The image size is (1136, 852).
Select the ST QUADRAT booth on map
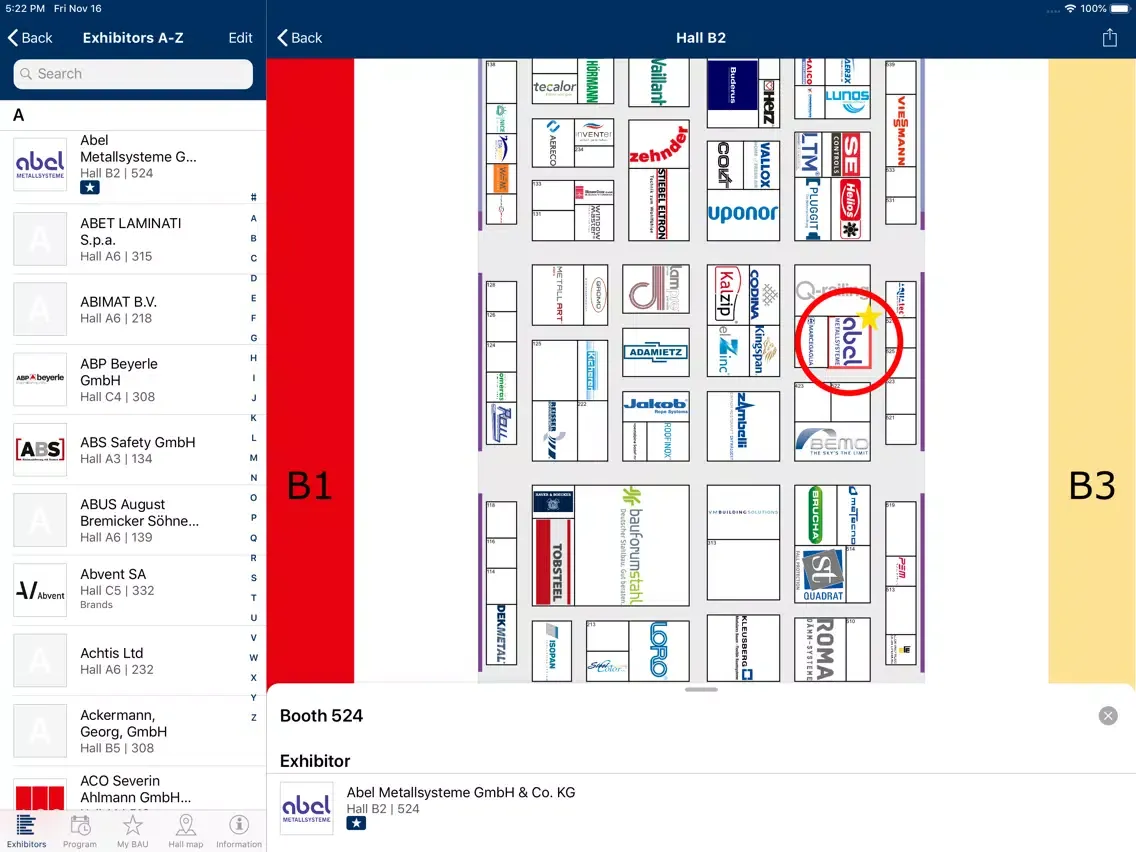tap(822, 575)
